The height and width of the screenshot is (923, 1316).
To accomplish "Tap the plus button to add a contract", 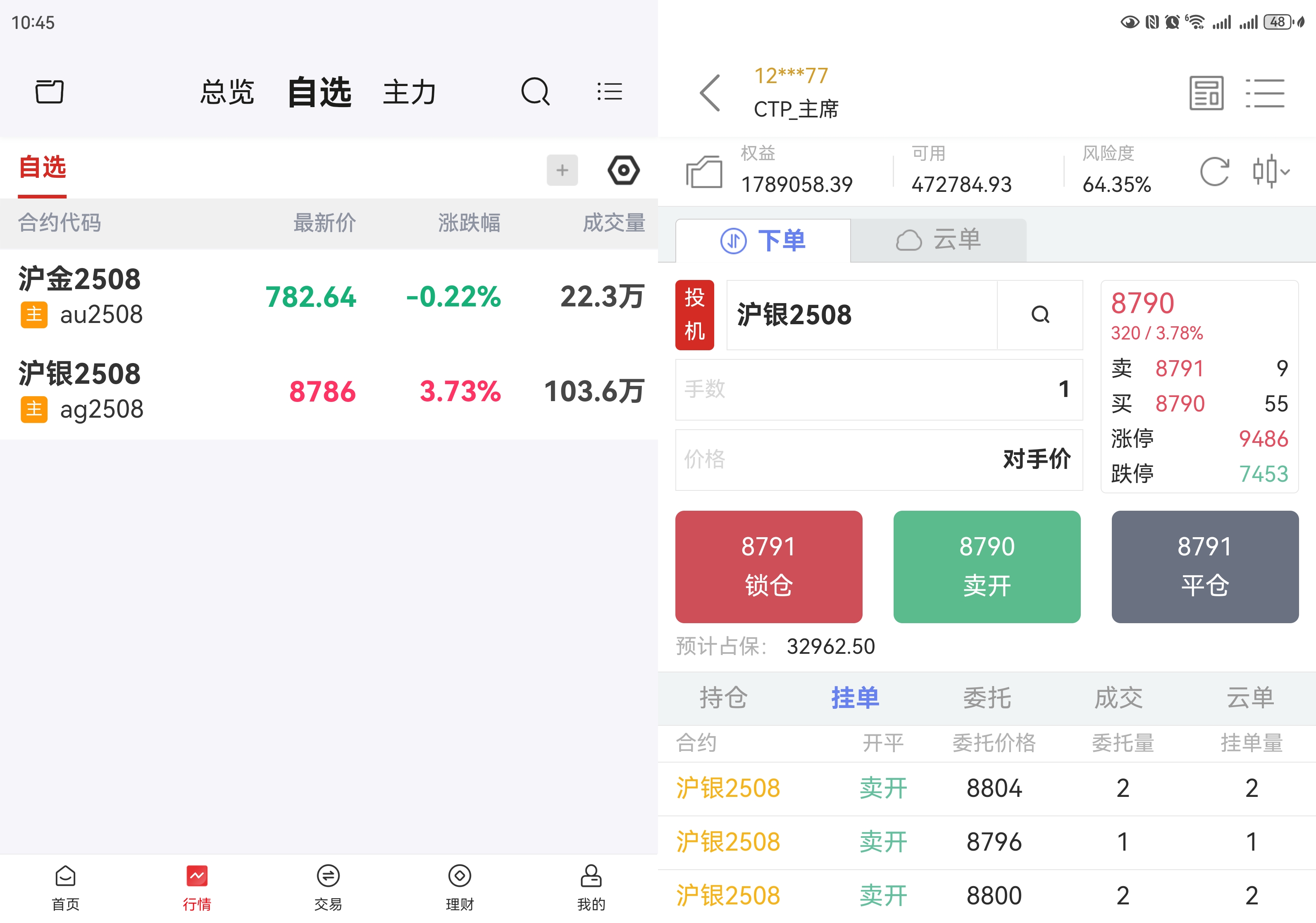I will (x=562, y=170).
